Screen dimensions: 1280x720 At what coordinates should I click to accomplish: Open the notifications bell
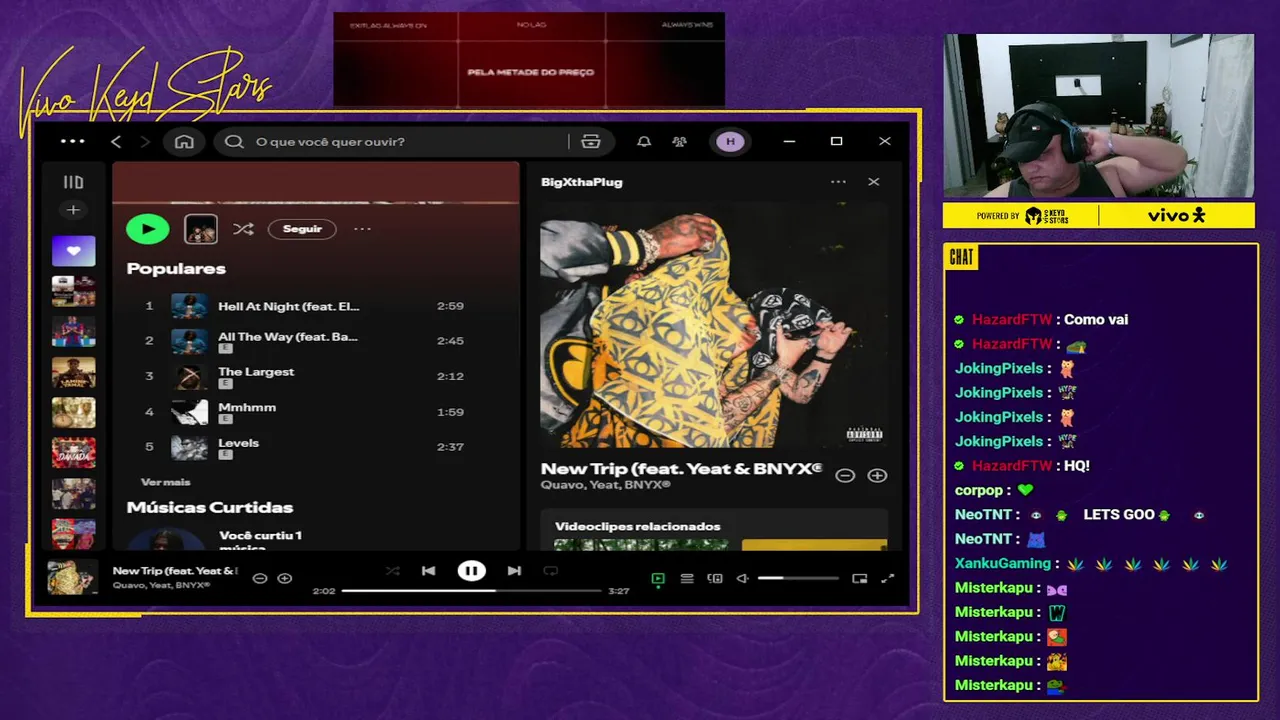pyautogui.click(x=644, y=142)
